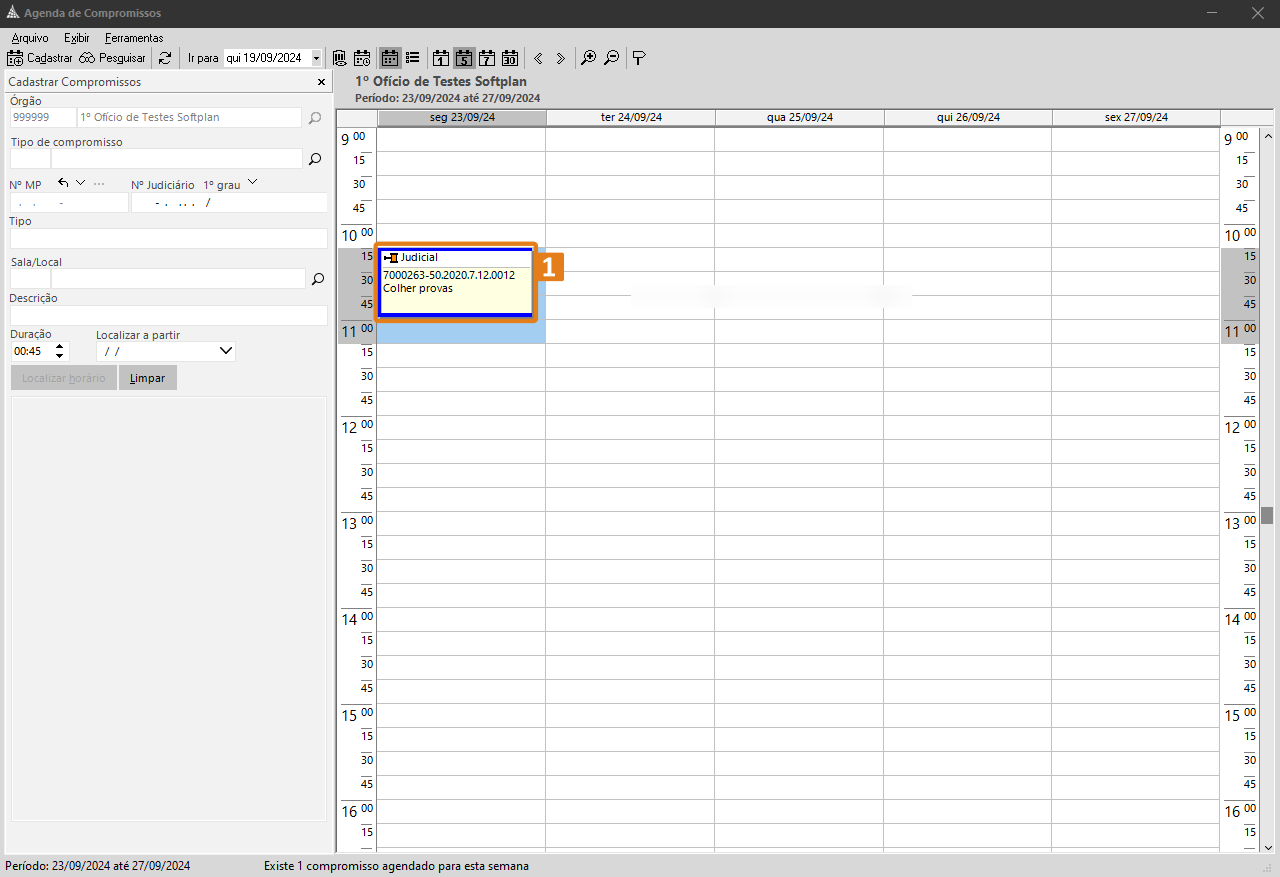Select the calendar grid view icon

click(390, 58)
